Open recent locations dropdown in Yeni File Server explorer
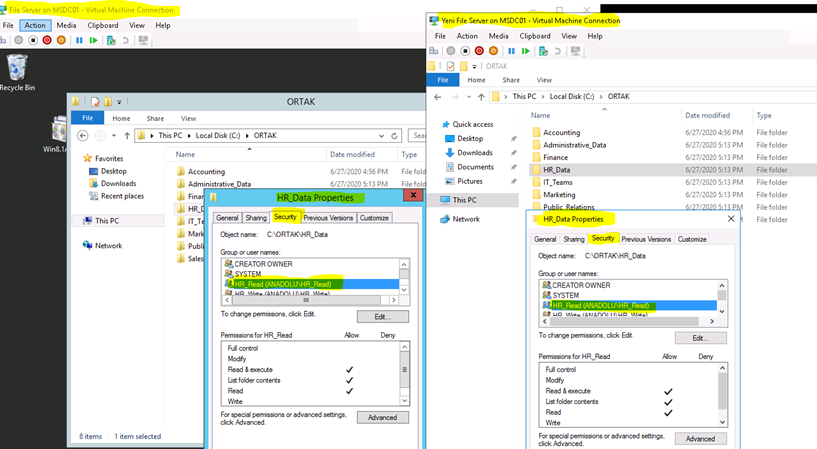 tap(468, 97)
